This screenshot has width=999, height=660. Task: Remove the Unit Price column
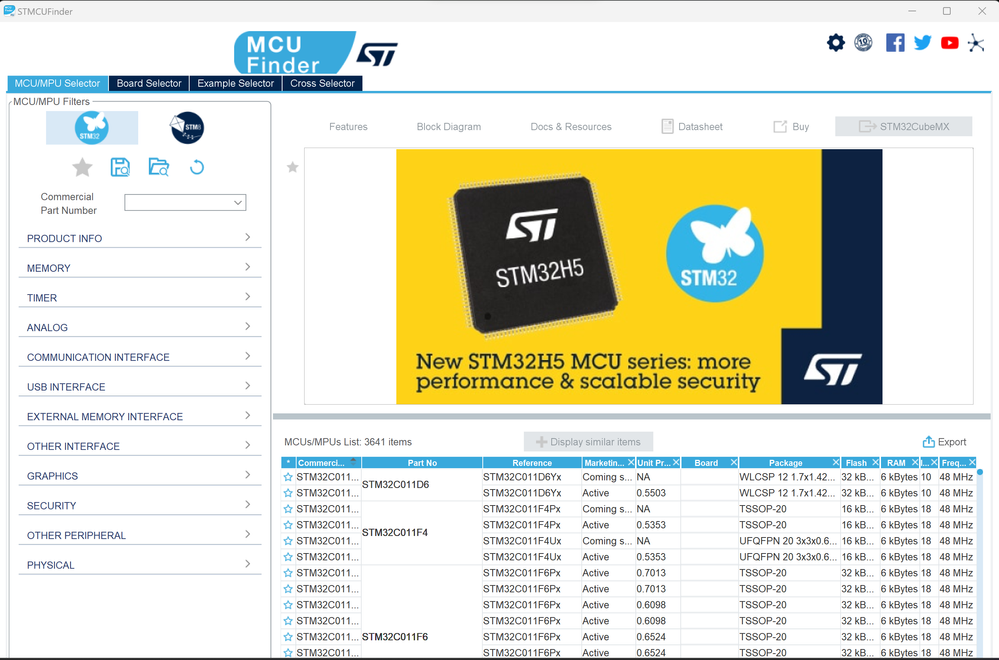click(676, 463)
